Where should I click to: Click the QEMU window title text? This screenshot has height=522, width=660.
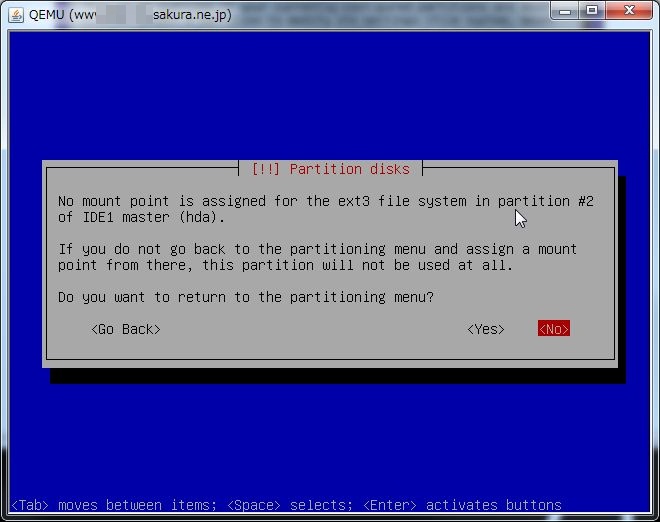130,15
